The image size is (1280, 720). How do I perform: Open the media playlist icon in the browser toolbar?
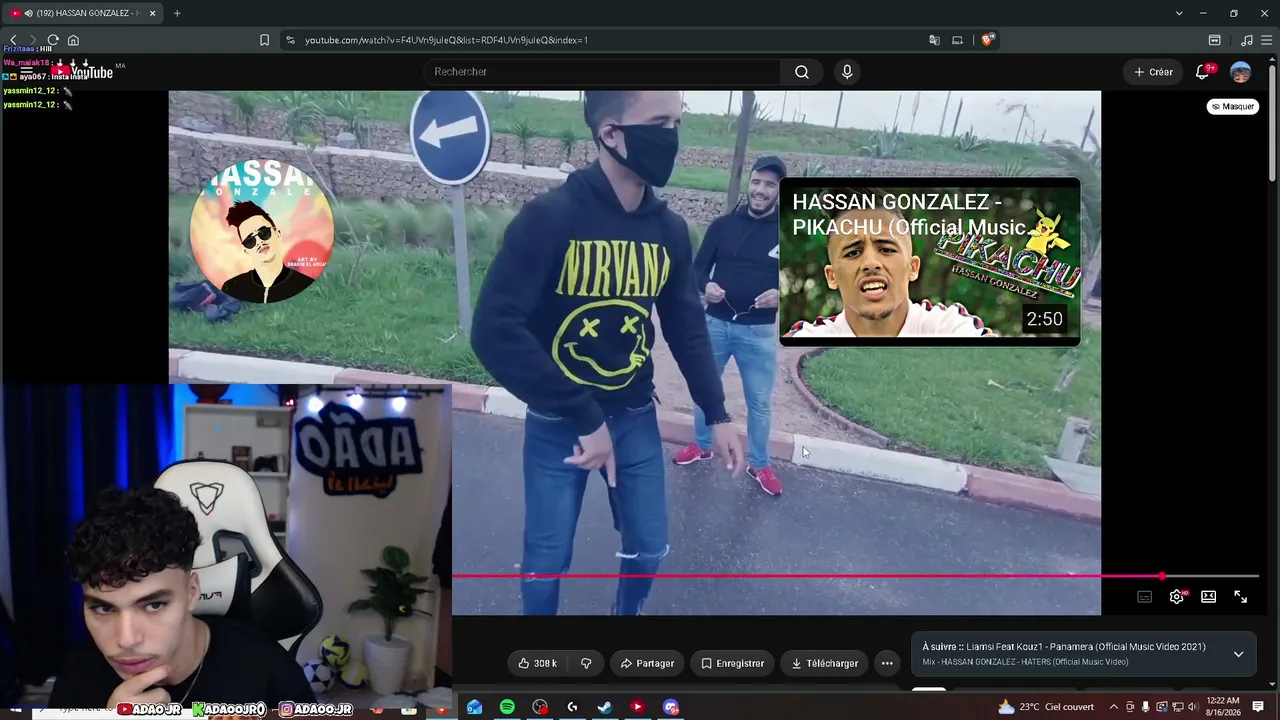[x=1246, y=40]
